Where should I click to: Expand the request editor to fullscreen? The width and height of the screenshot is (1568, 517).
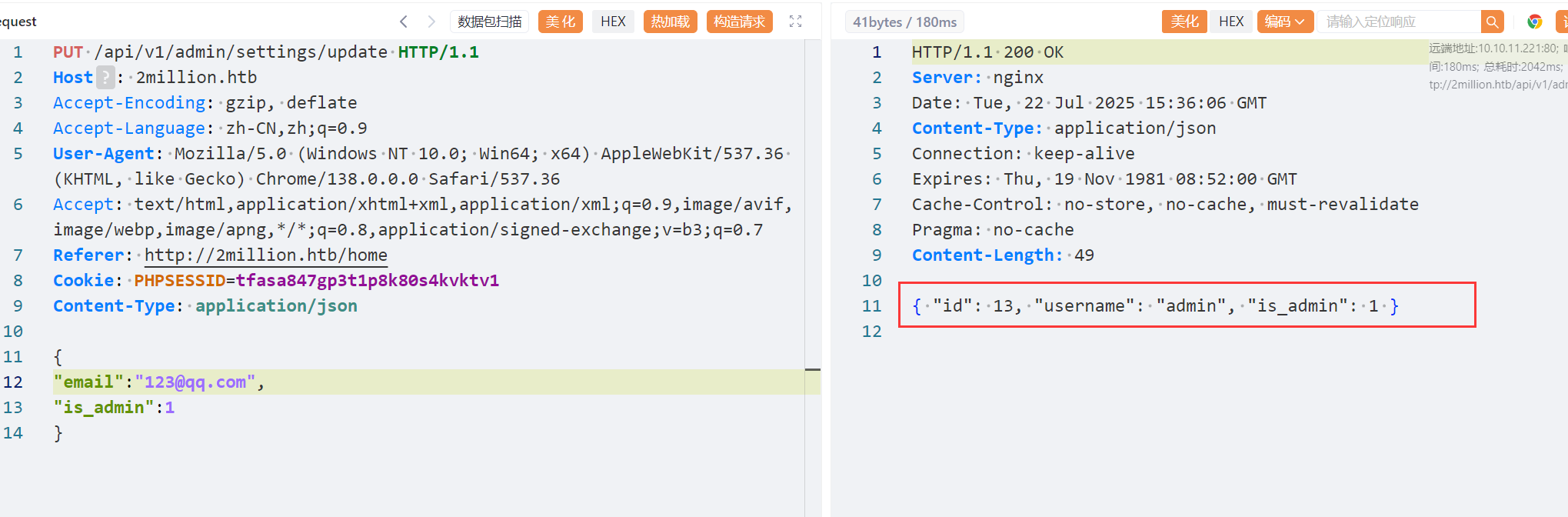(x=795, y=22)
